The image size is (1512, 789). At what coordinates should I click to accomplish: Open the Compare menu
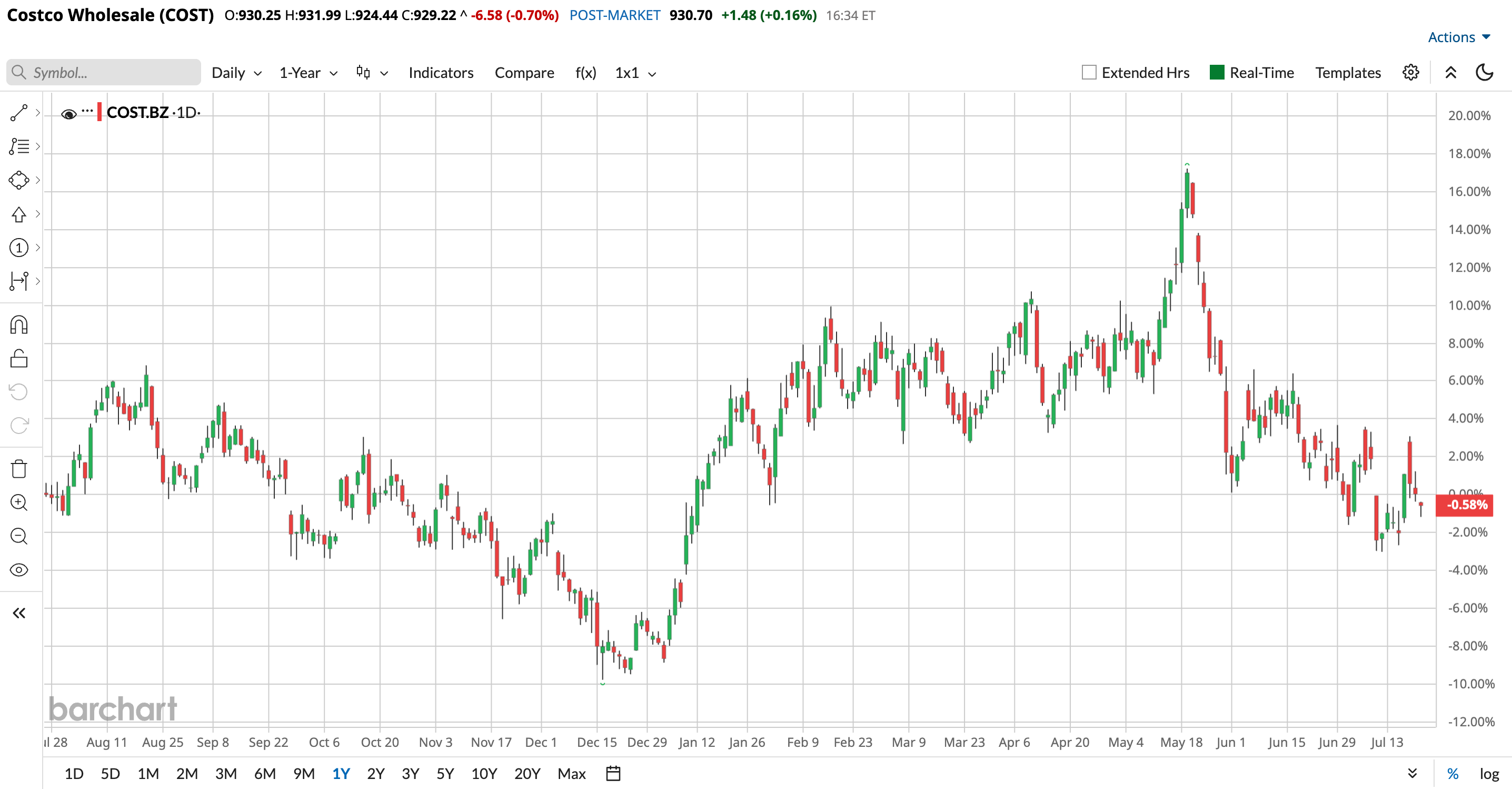524,73
